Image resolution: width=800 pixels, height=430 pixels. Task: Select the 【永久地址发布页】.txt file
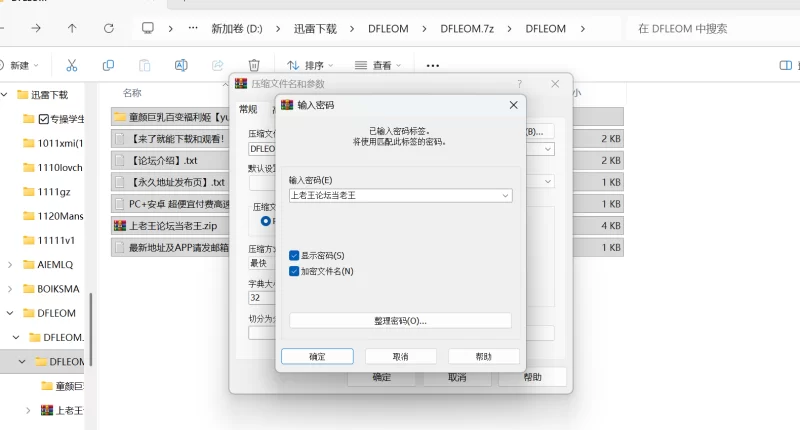point(170,182)
